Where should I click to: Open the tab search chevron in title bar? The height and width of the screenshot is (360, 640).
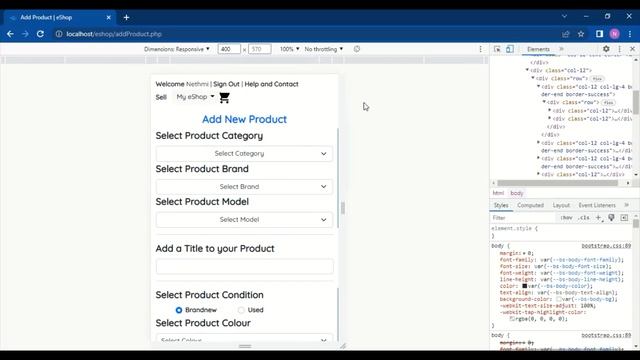564,16
